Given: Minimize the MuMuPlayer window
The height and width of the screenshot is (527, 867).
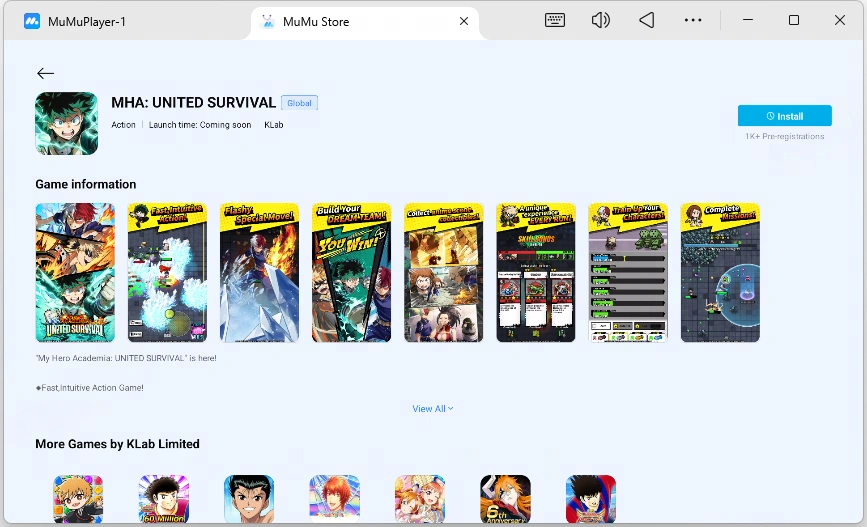Looking at the screenshot, I should [x=748, y=20].
